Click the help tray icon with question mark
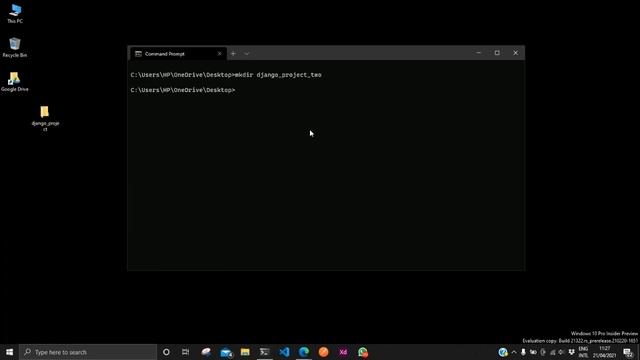Viewport: 640px width, 360px height. click(x=503, y=352)
